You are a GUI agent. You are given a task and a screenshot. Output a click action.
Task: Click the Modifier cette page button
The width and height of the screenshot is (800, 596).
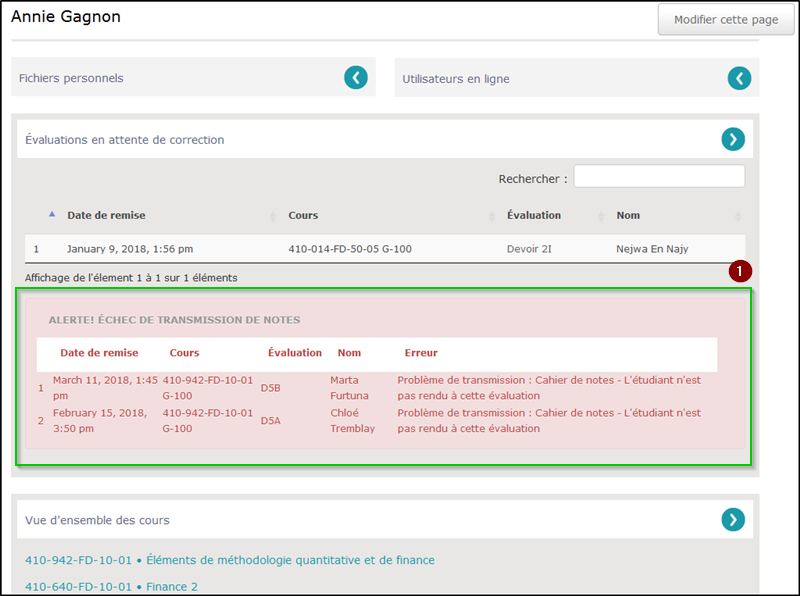tap(725, 20)
